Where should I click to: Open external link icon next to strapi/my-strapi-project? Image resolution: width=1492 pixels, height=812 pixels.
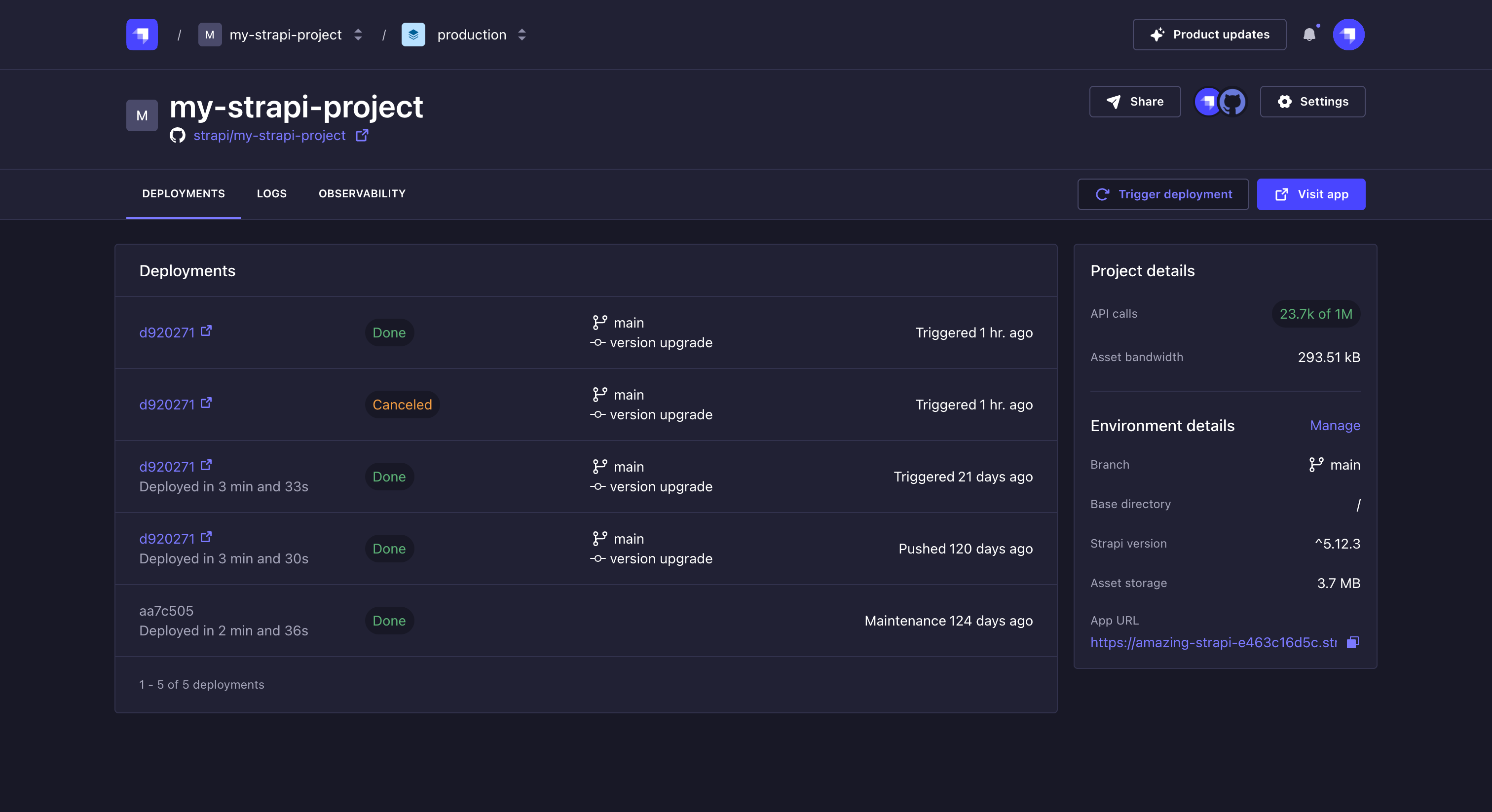pyautogui.click(x=362, y=135)
